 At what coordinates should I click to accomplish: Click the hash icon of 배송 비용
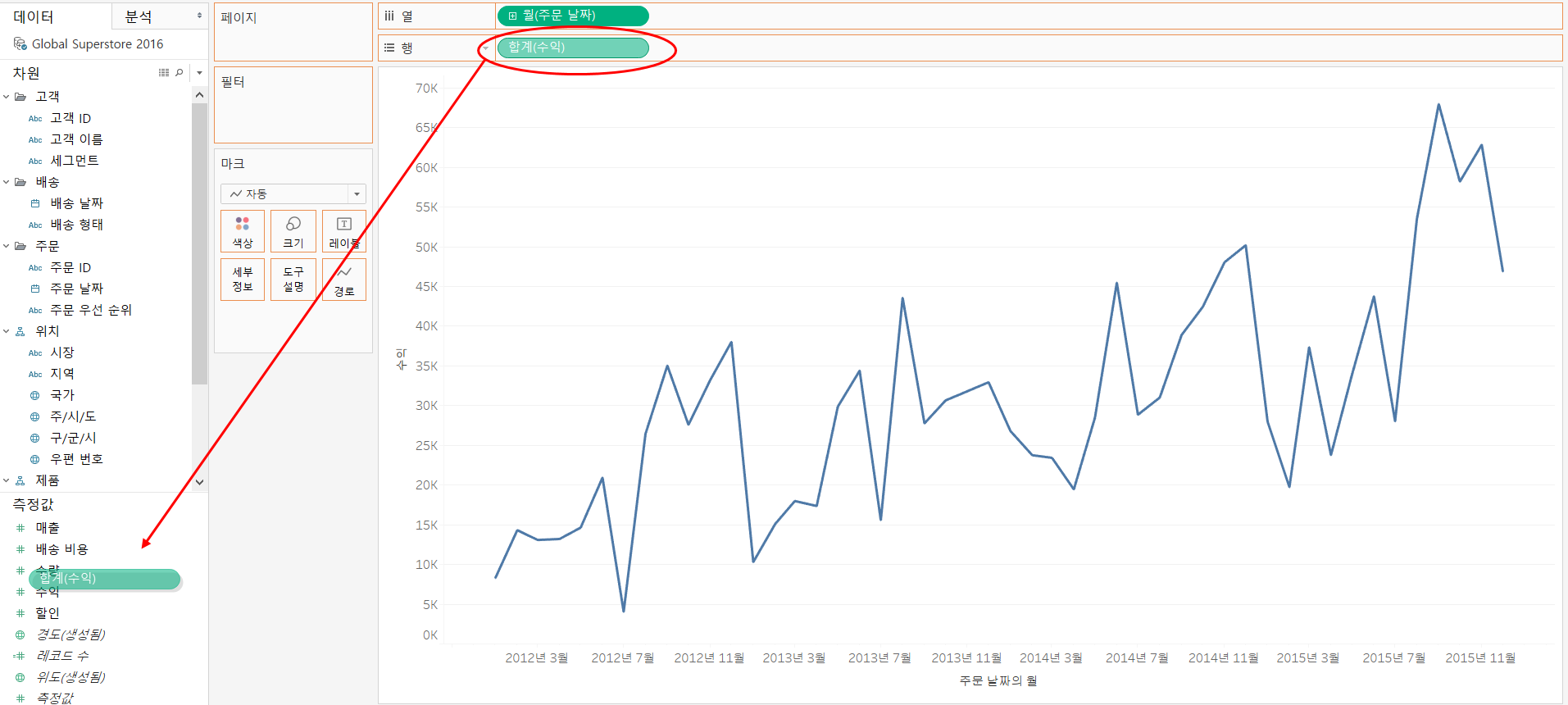click(x=20, y=549)
